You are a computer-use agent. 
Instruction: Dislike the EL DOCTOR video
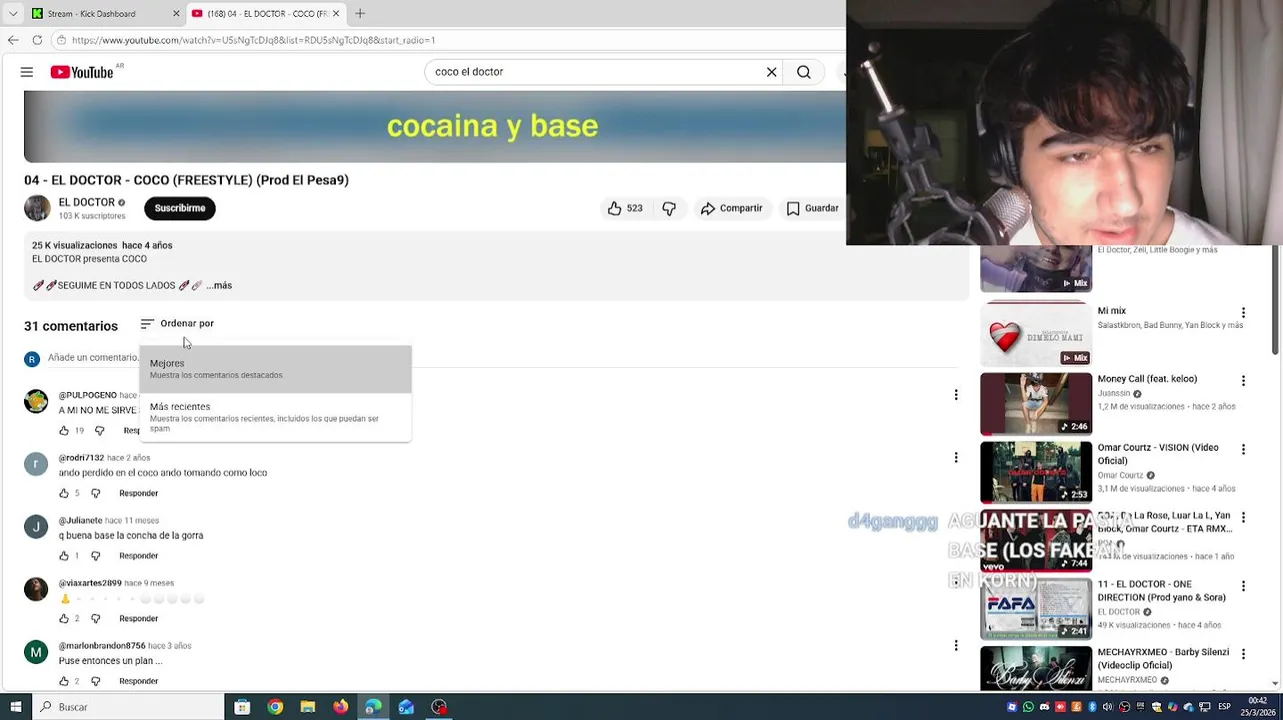coord(669,208)
